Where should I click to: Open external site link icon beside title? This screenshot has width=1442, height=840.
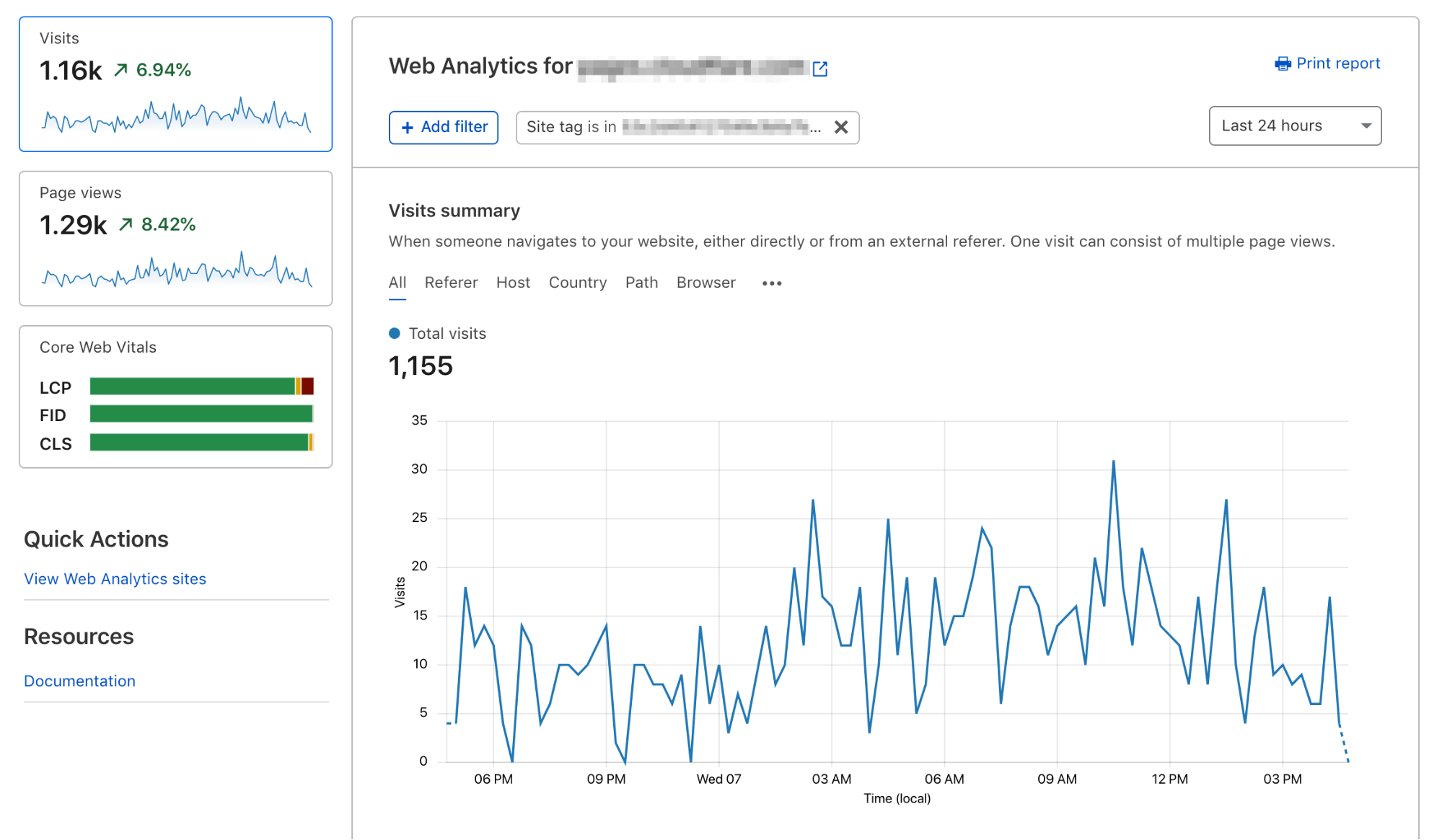819,68
